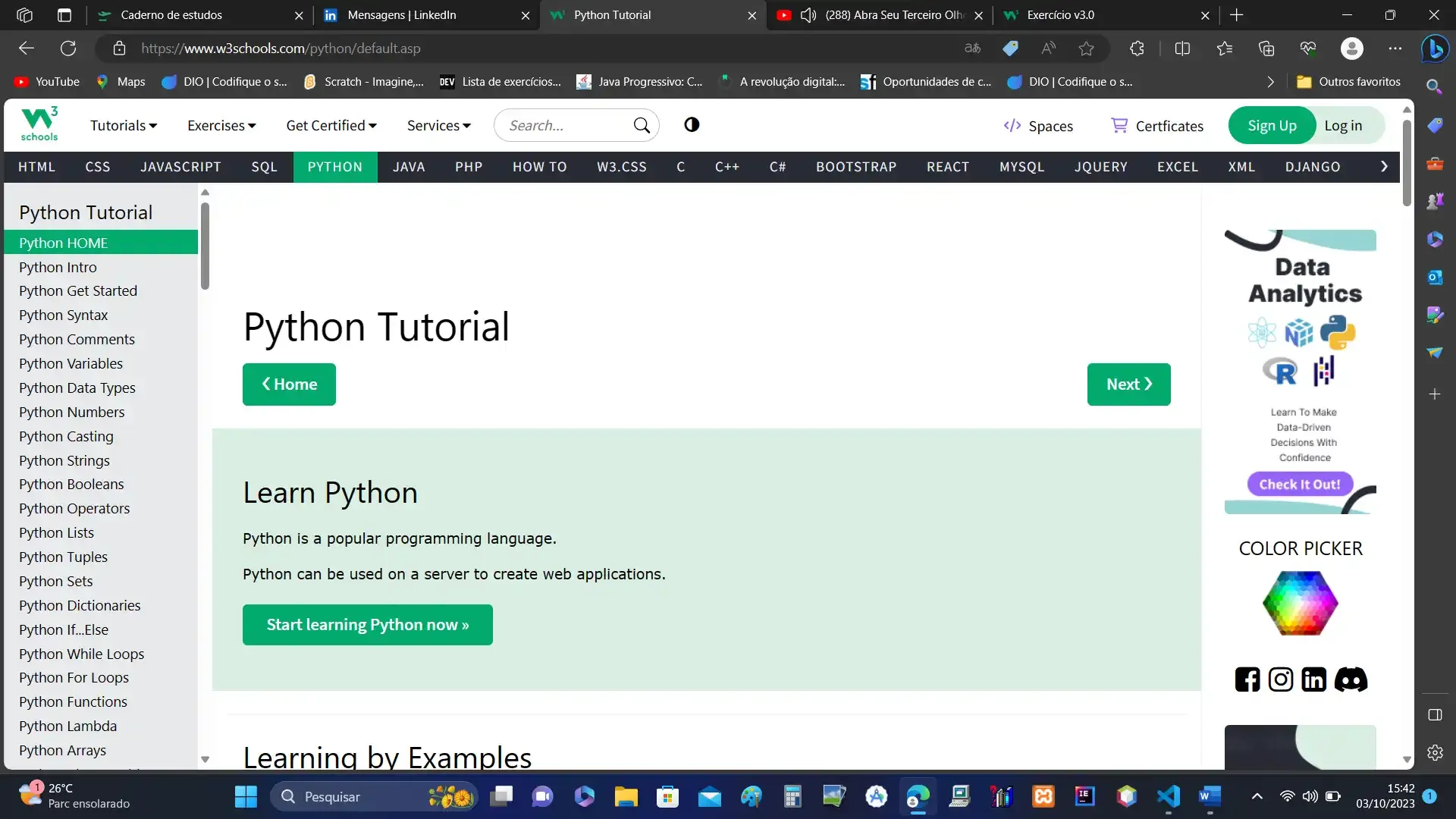Expand the Tutorials dropdown
The width and height of the screenshot is (1456, 819).
124,126
